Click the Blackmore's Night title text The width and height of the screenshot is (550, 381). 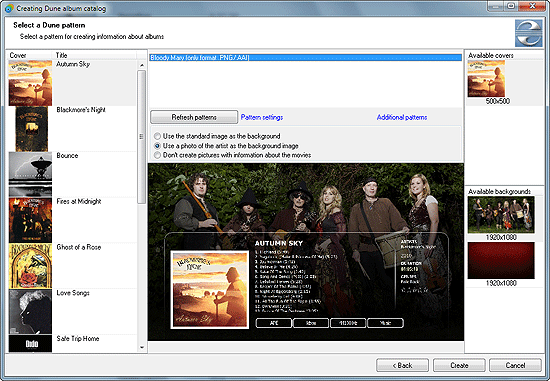coord(81,110)
